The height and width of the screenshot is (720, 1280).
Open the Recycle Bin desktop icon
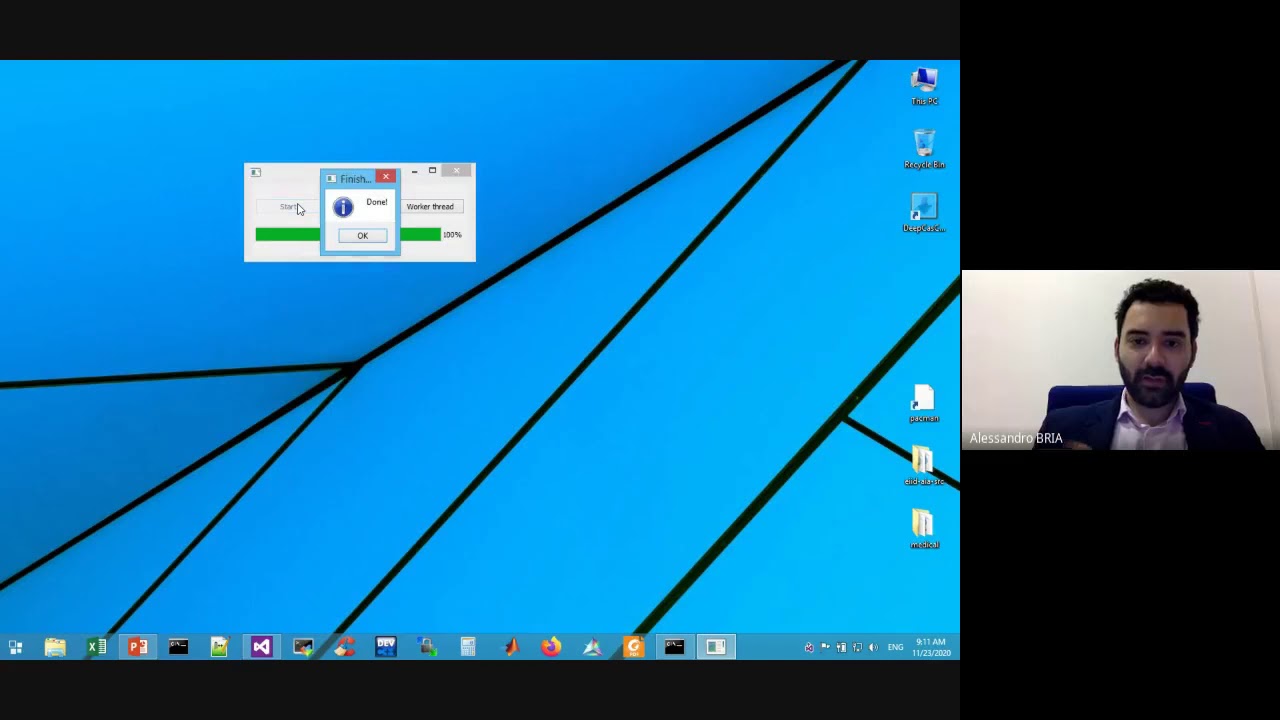point(924,149)
